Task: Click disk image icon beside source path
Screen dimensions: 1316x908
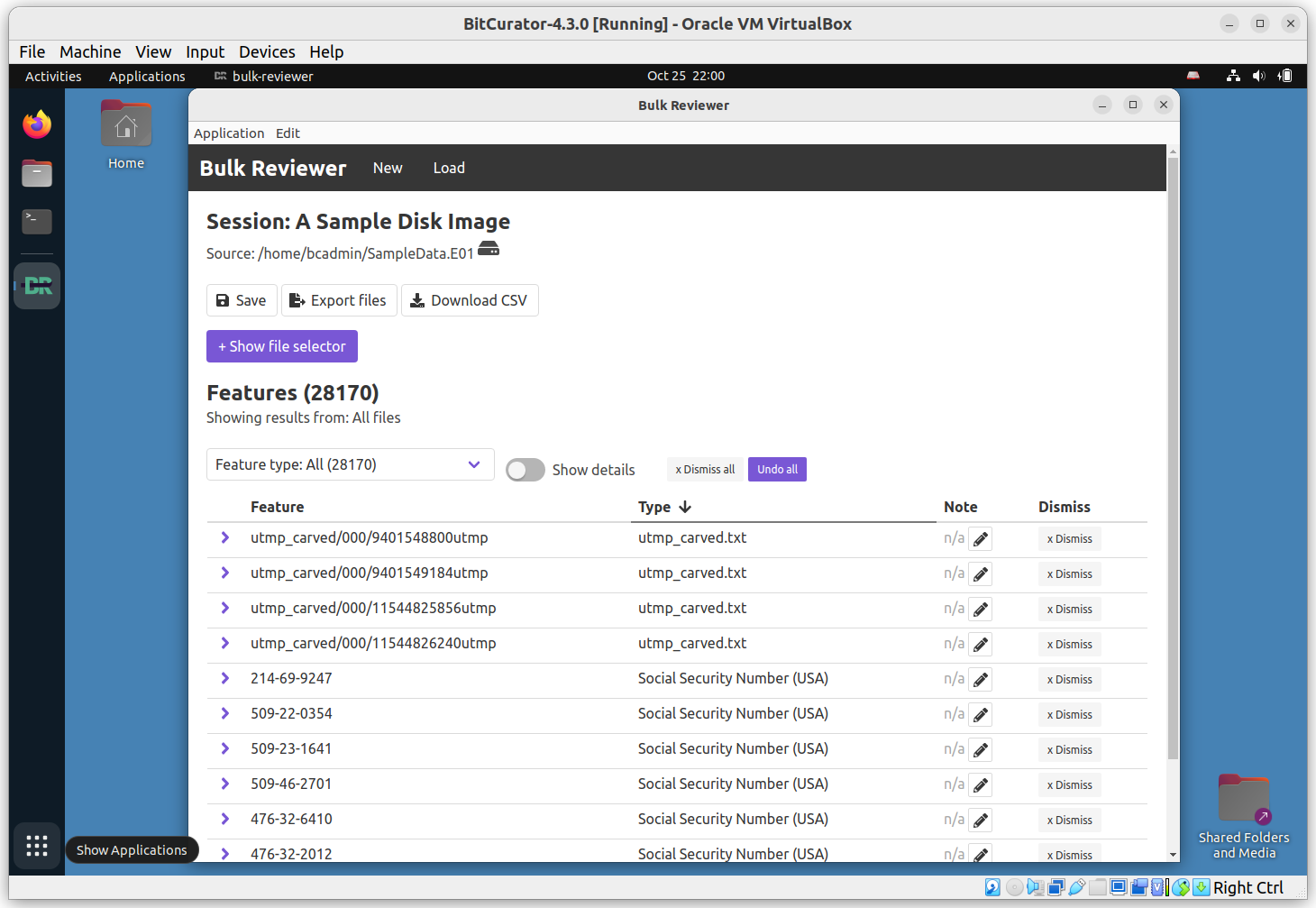Action: 489,249
